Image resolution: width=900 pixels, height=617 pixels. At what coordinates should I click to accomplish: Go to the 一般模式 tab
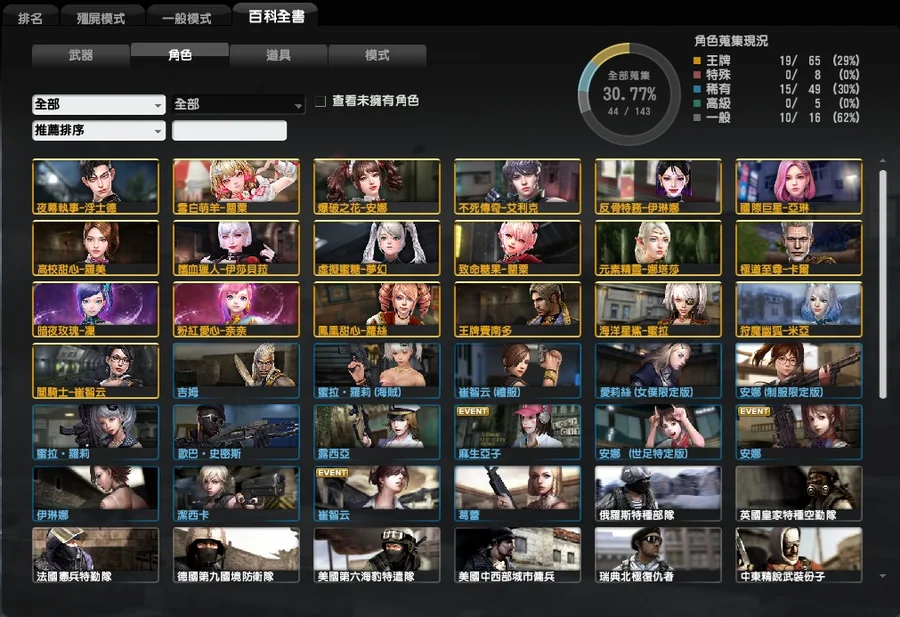coord(188,17)
